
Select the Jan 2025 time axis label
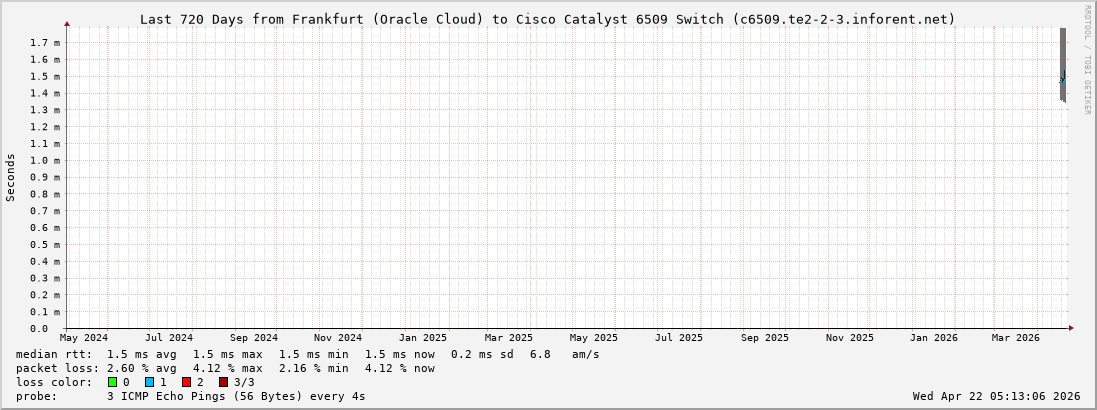click(x=422, y=338)
